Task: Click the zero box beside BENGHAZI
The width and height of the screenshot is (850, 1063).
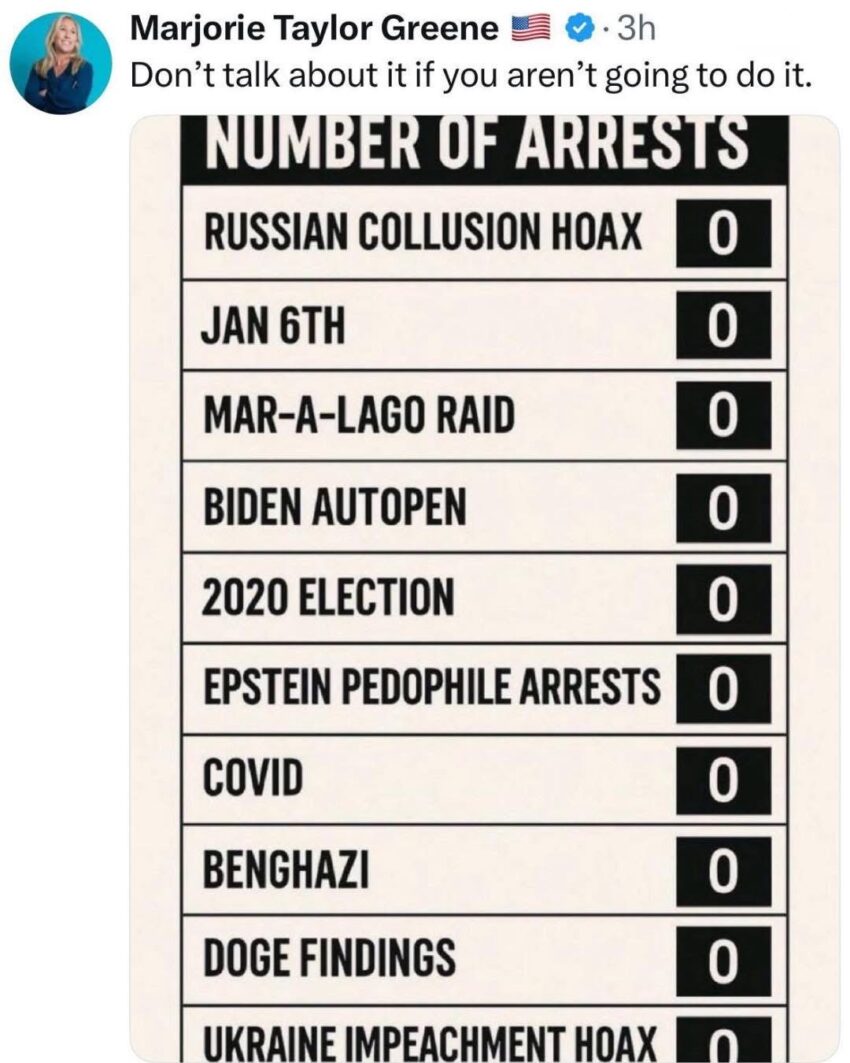Action: [723, 871]
